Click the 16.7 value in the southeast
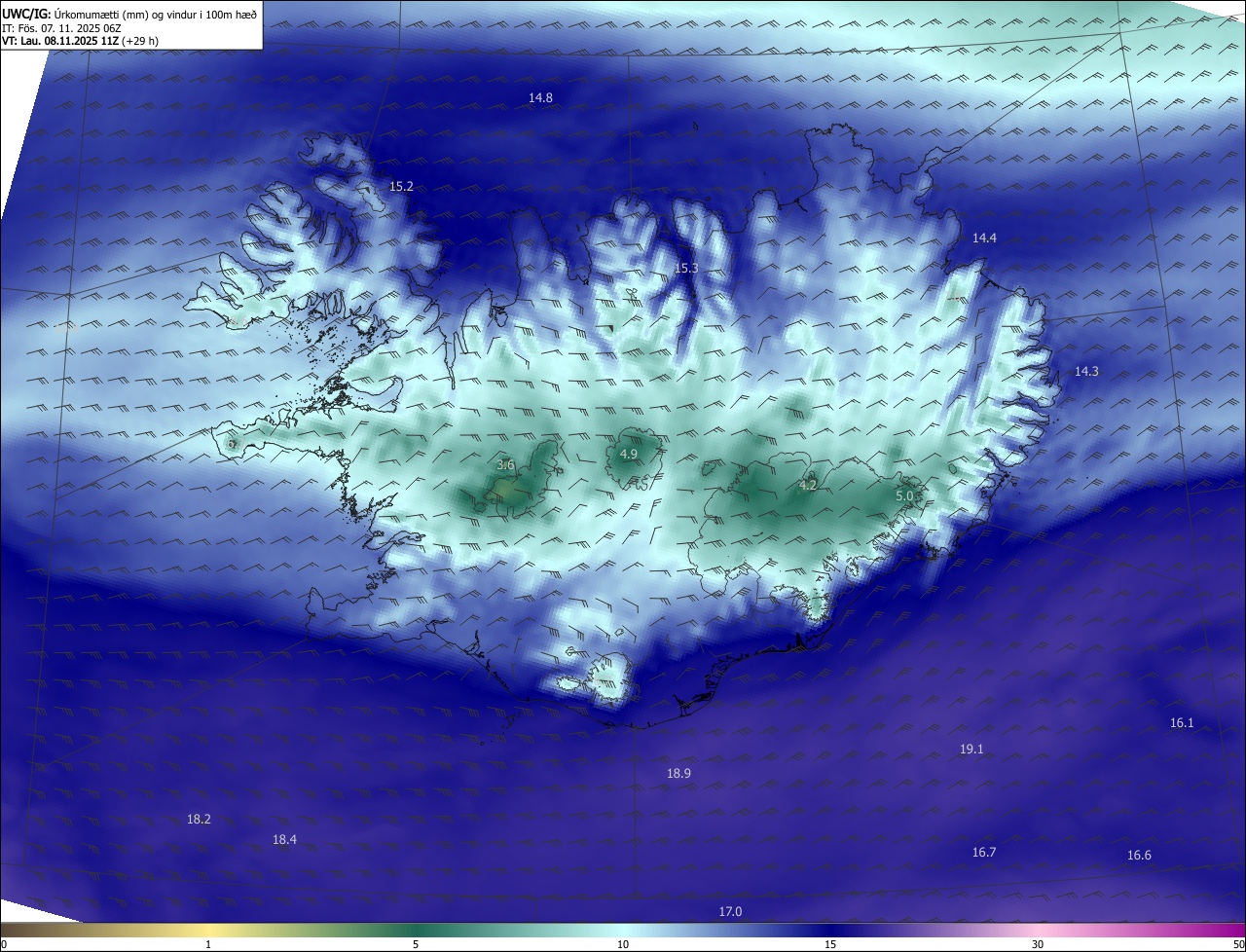The height and width of the screenshot is (952, 1246). [984, 853]
